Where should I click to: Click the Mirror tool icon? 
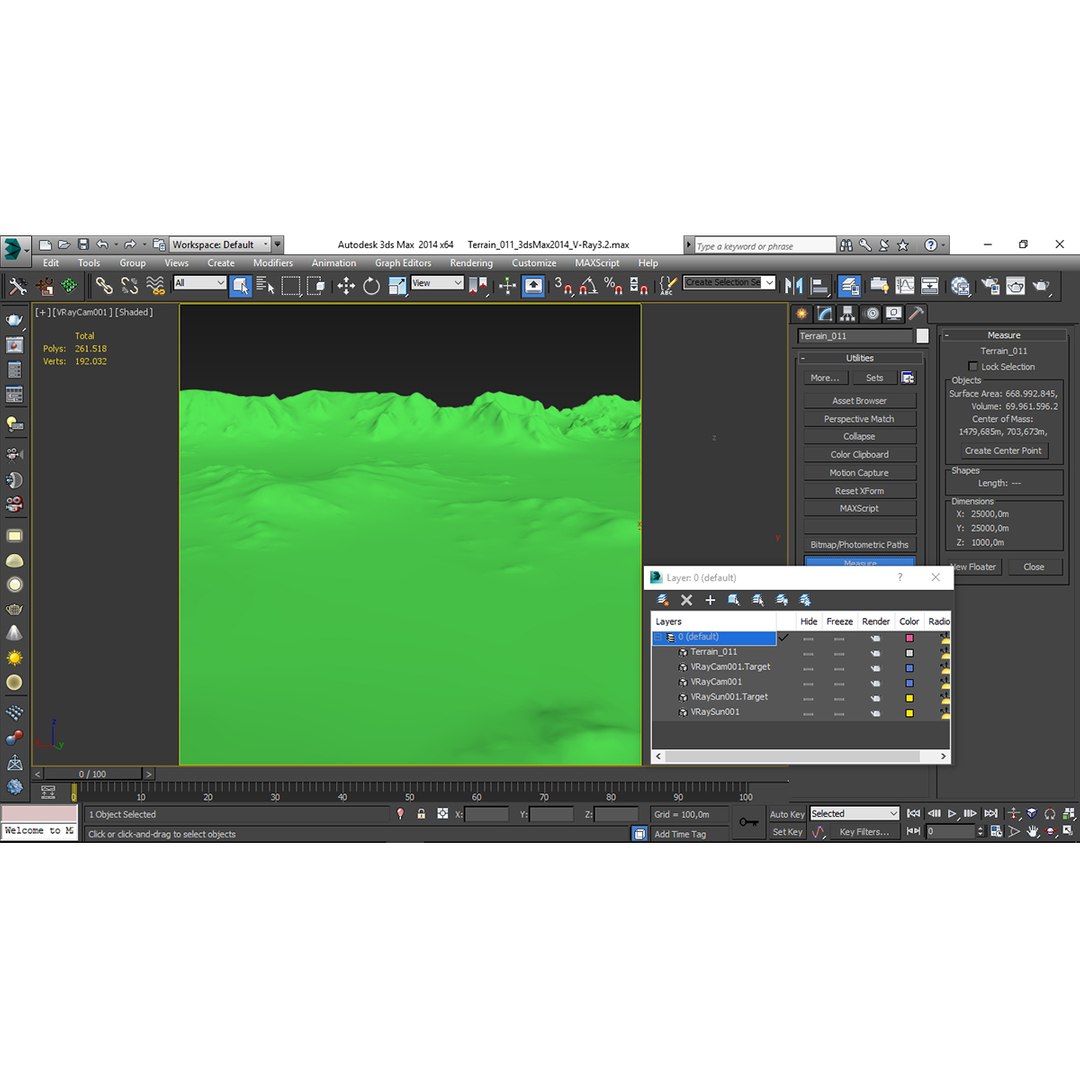pos(793,285)
